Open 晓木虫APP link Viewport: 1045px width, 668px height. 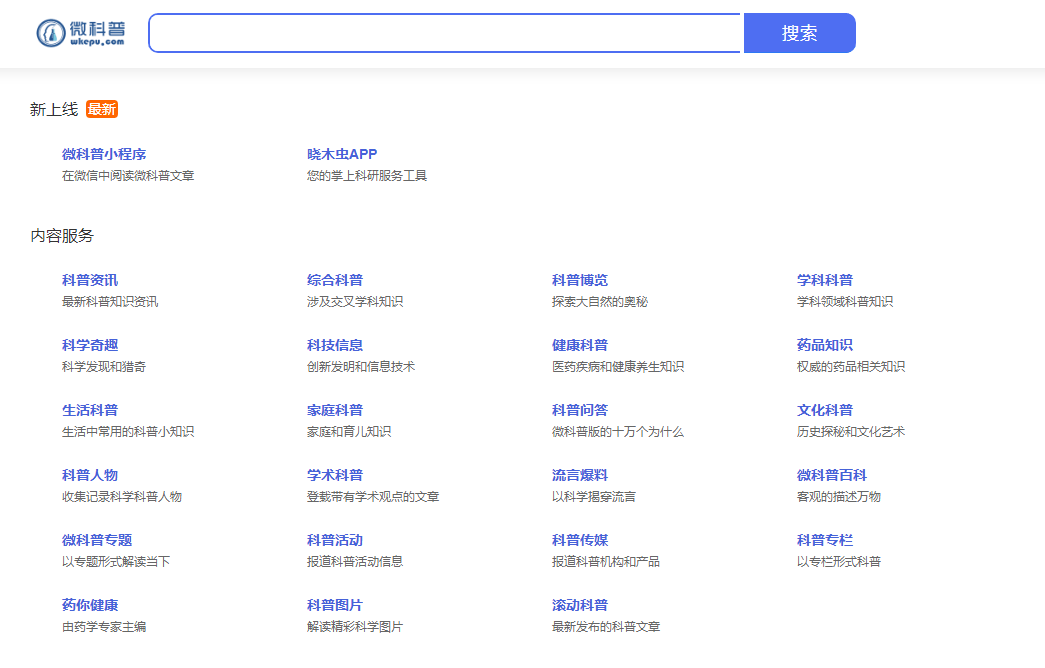342,154
